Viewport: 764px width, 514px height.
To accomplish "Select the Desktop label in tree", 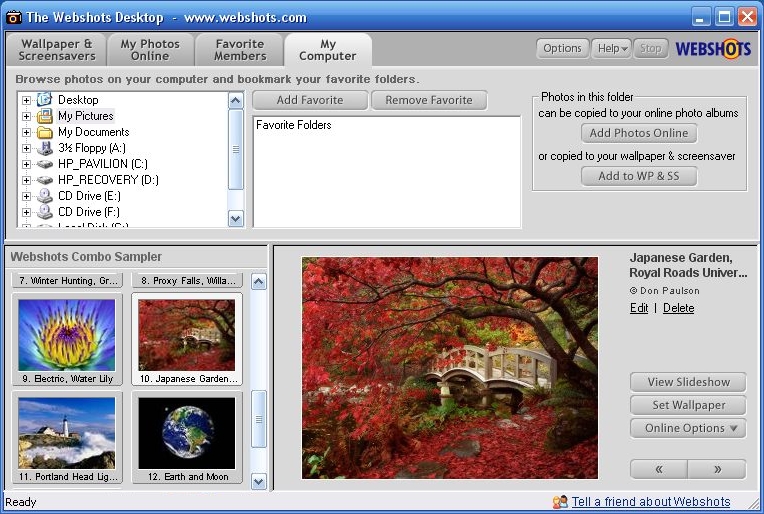I will tap(78, 100).
